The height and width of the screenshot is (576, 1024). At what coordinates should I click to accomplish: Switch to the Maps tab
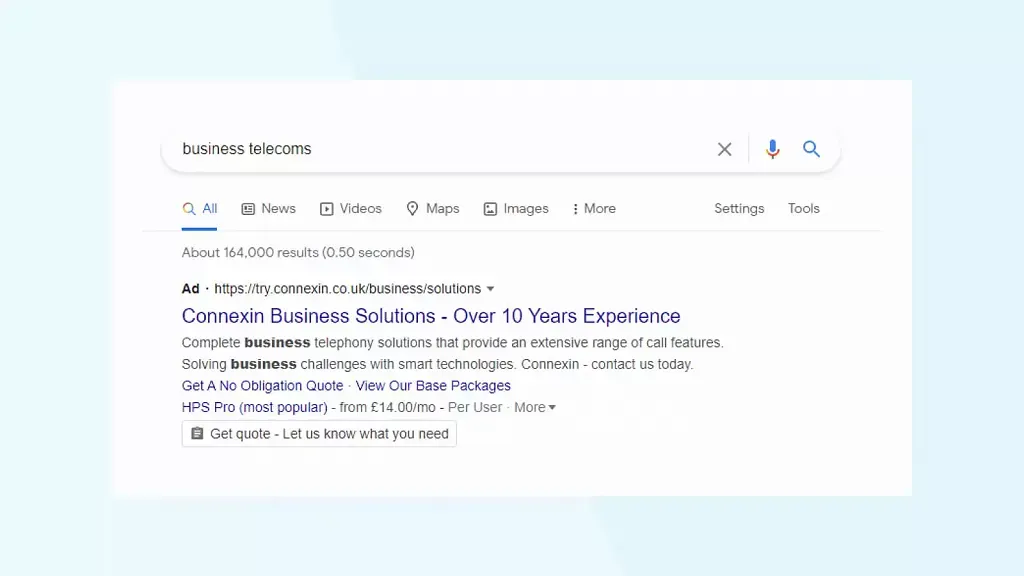tap(432, 209)
